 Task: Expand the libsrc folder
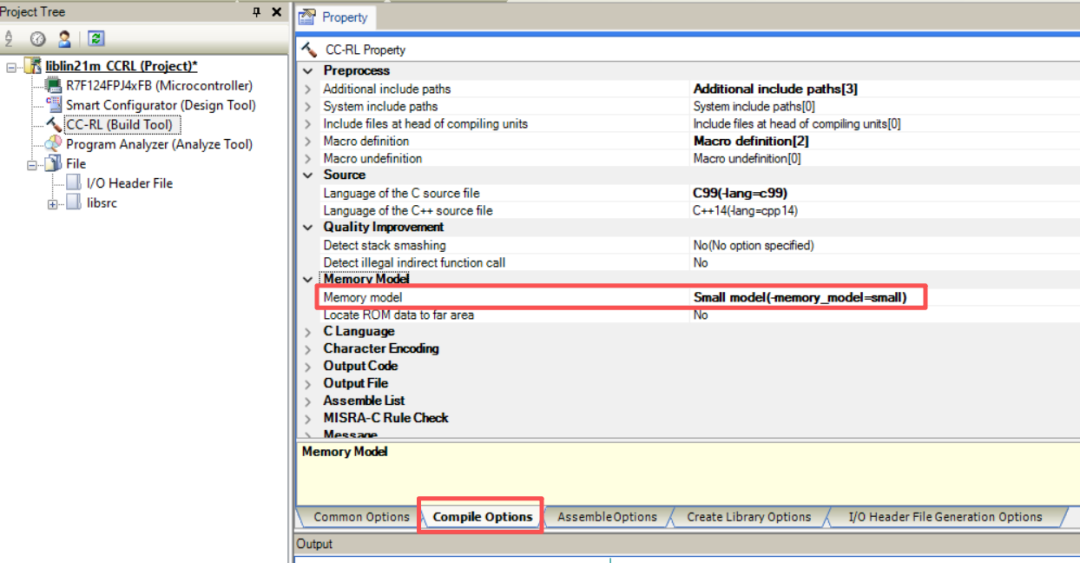pos(53,203)
